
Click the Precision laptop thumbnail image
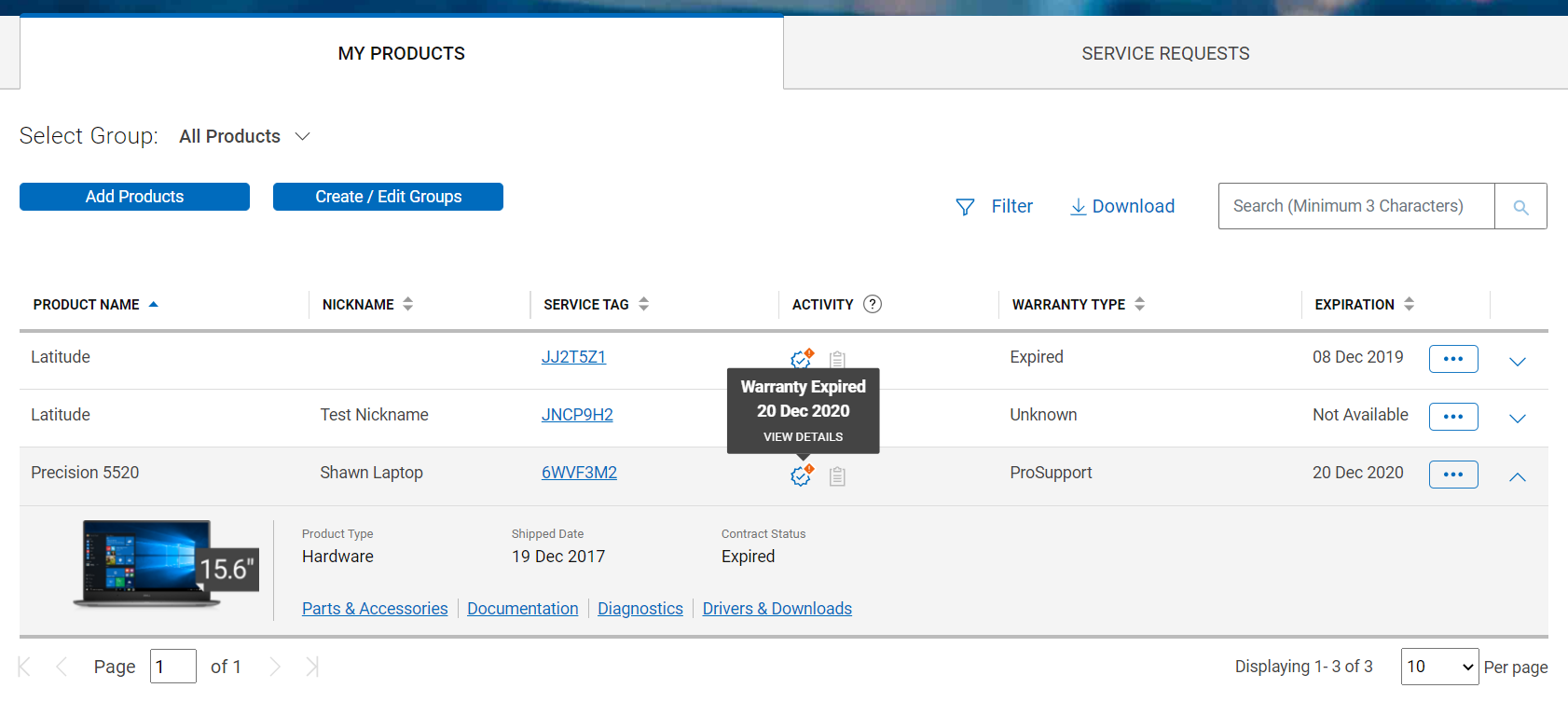pos(165,565)
